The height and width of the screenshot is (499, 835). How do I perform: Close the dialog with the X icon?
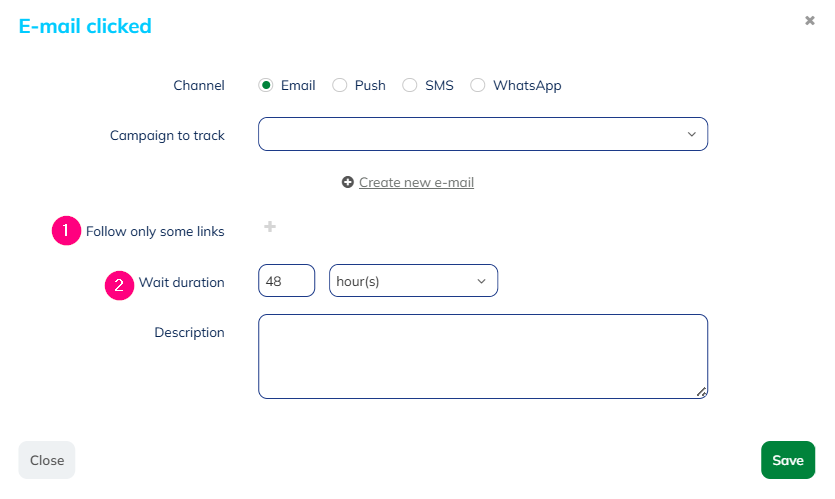tap(809, 20)
